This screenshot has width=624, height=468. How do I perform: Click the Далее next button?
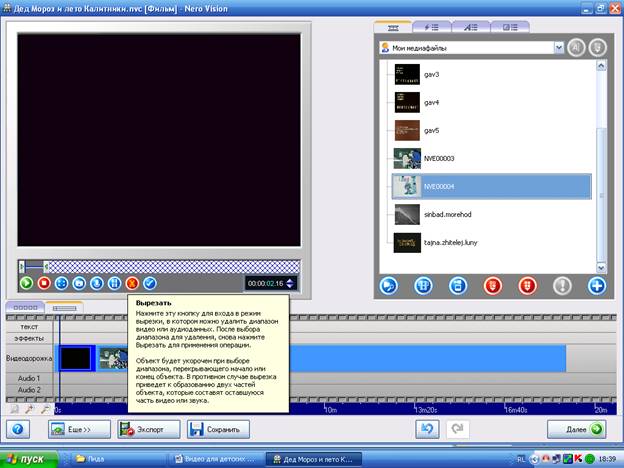(576, 429)
